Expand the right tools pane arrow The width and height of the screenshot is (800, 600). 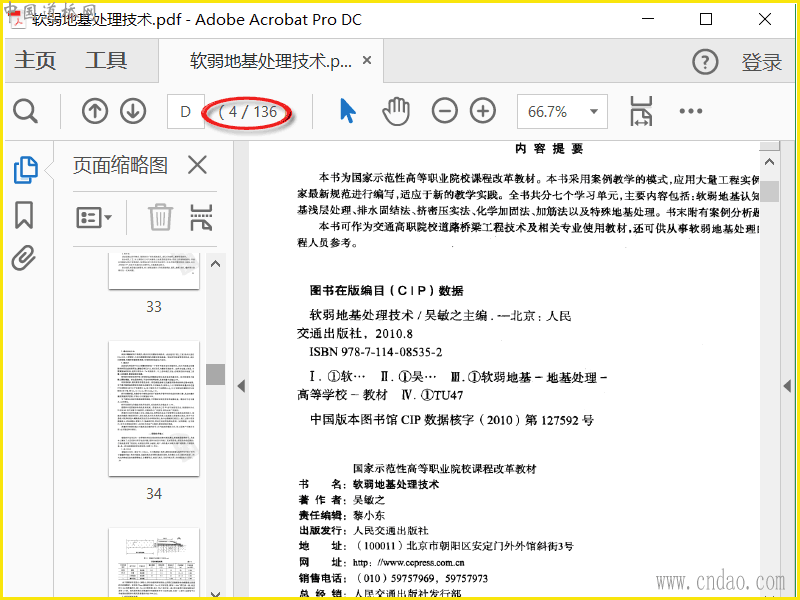click(x=787, y=386)
